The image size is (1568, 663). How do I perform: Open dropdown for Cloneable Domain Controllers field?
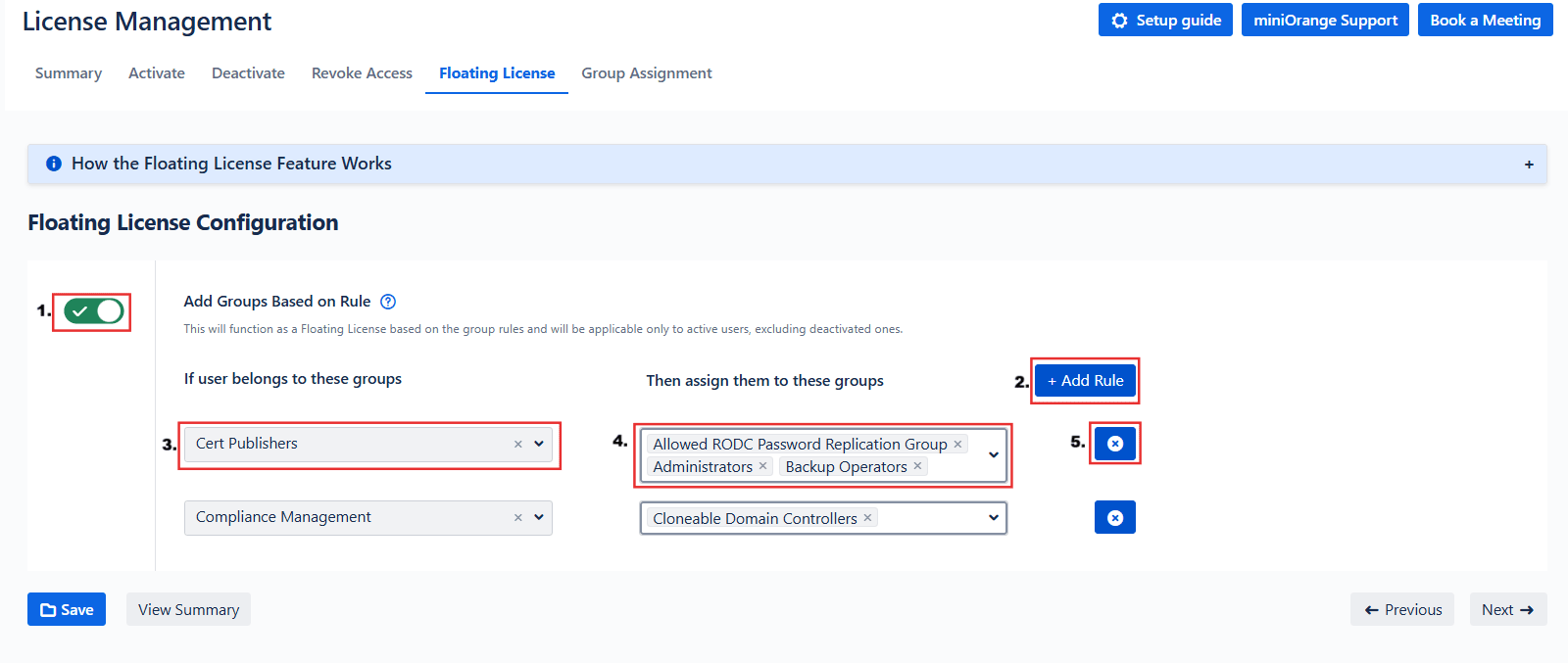click(993, 518)
